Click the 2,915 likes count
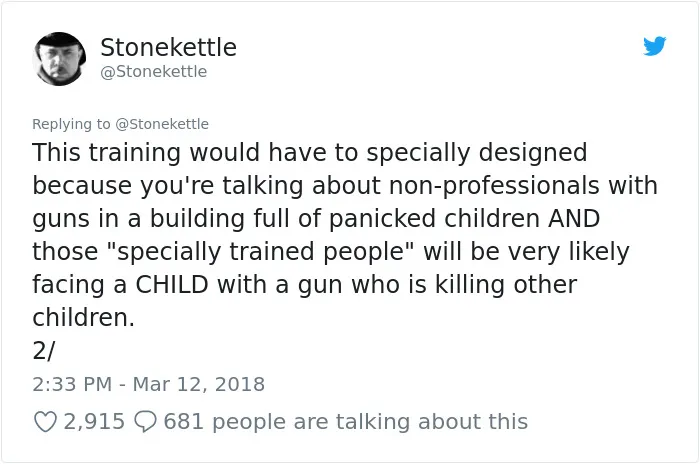The width and height of the screenshot is (700, 464). (94, 422)
